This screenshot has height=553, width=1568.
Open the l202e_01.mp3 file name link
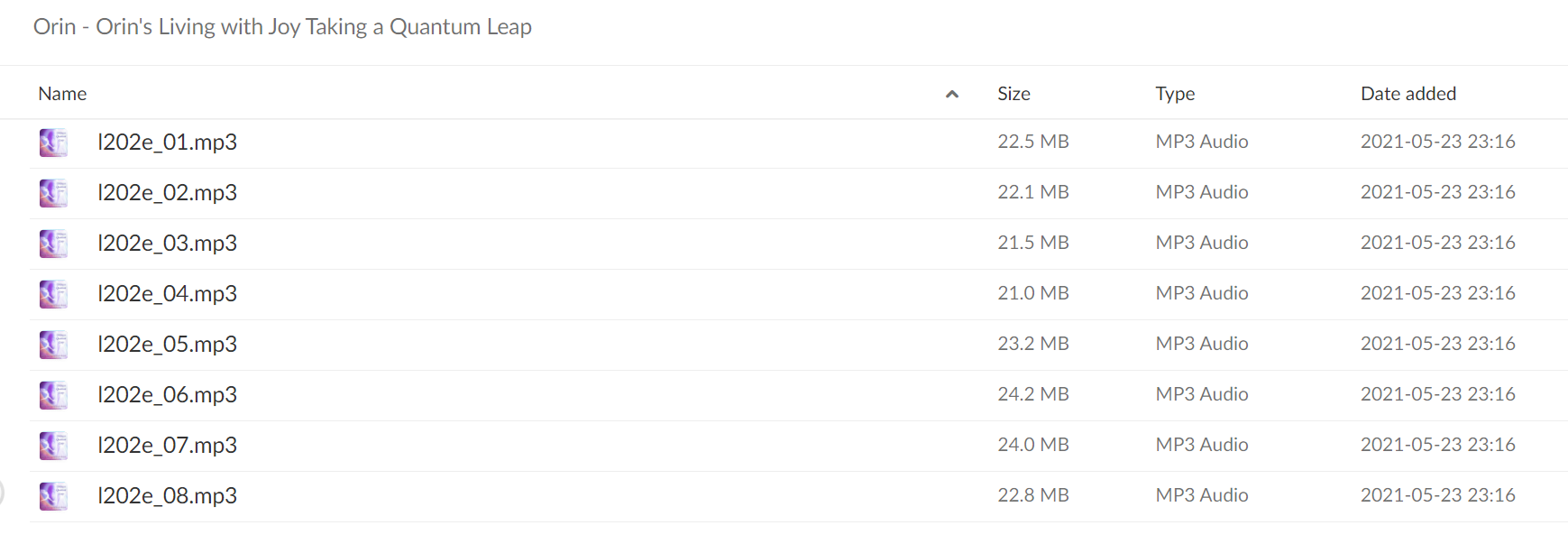(168, 143)
